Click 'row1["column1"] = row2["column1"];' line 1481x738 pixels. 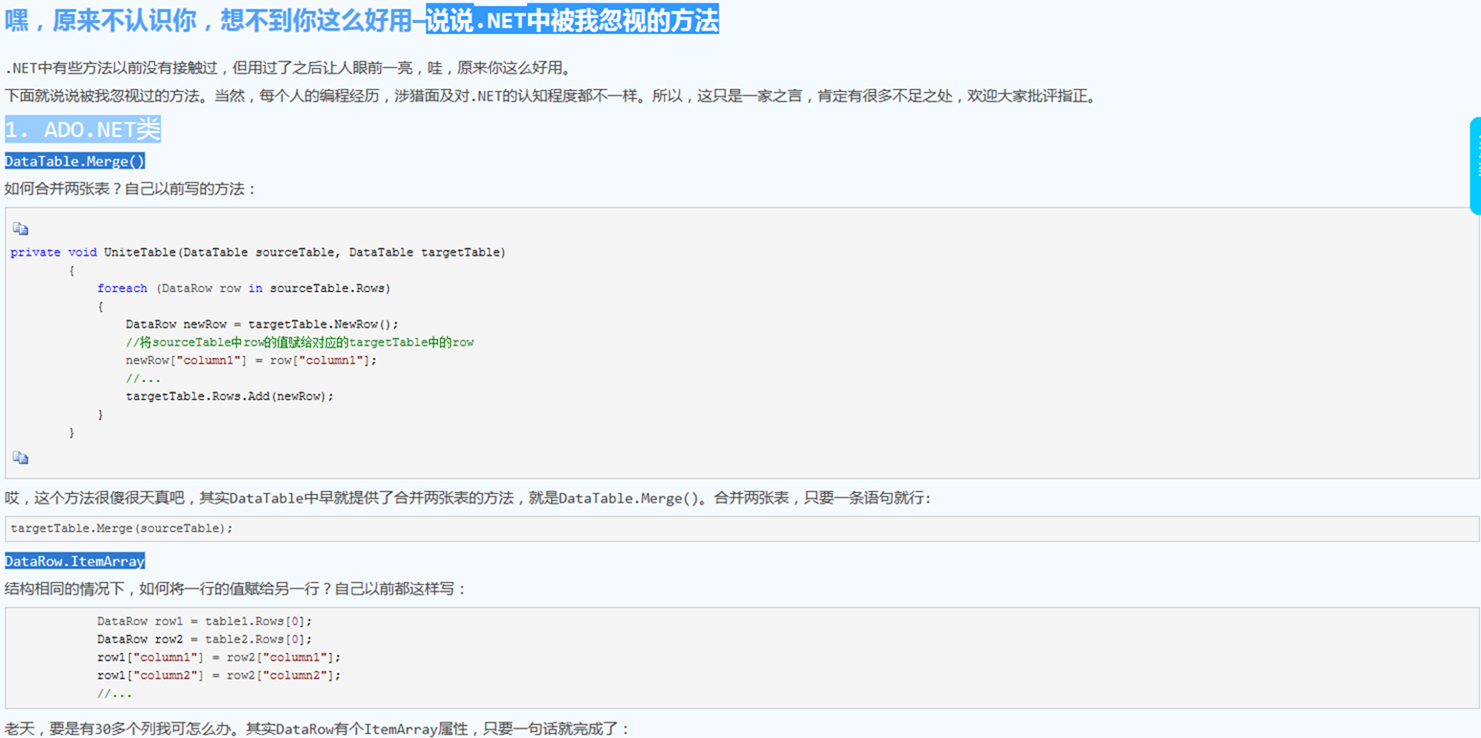pyautogui.click(x=219, y=657)
